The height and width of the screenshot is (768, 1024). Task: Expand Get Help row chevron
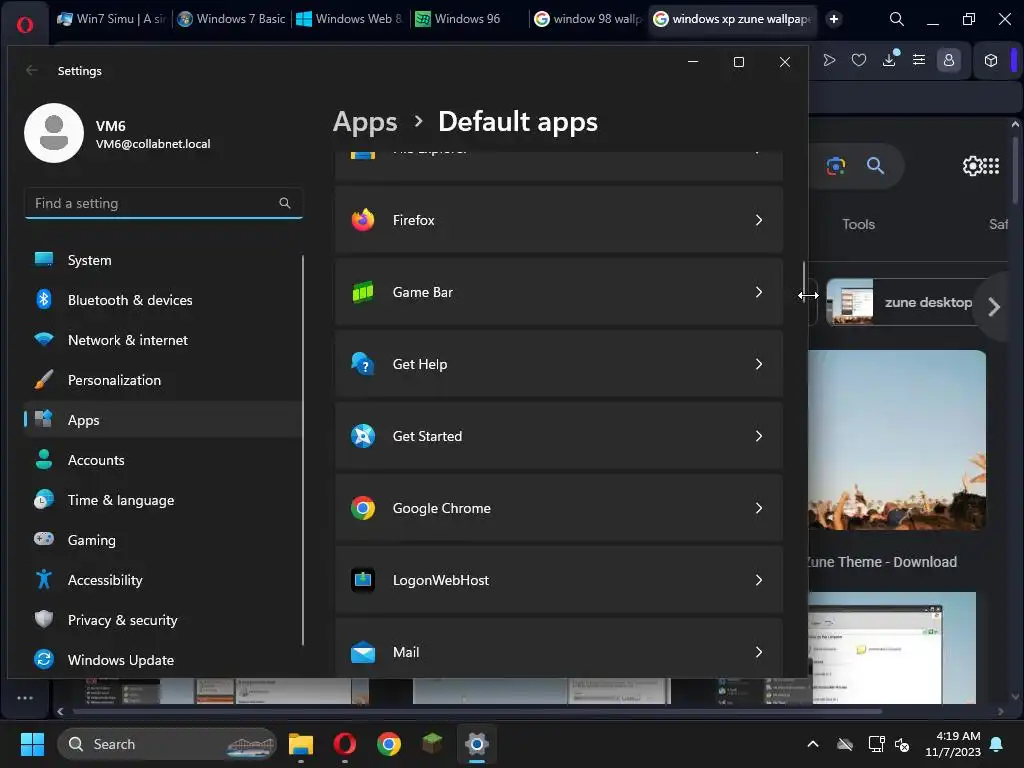coord(758,364)
